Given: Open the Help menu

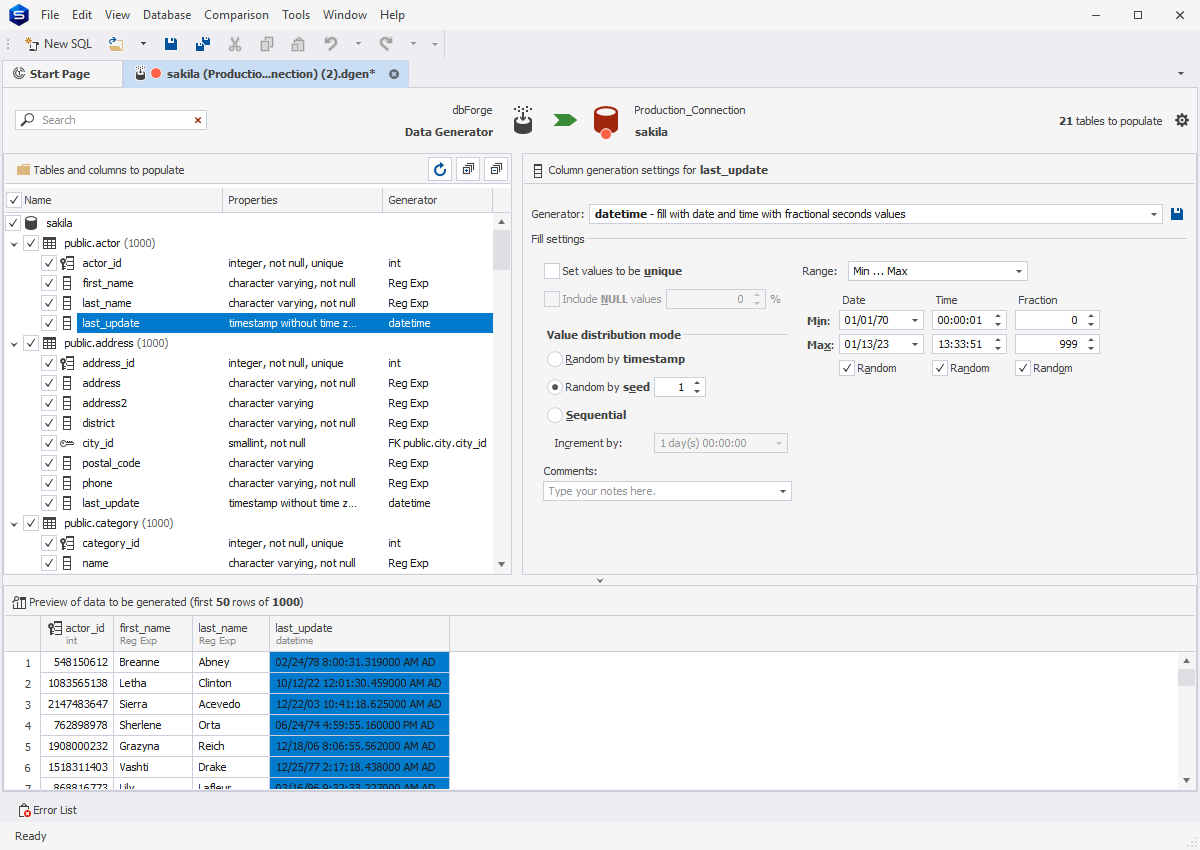Looking at the screenshot, I should (x=392, y=15).
